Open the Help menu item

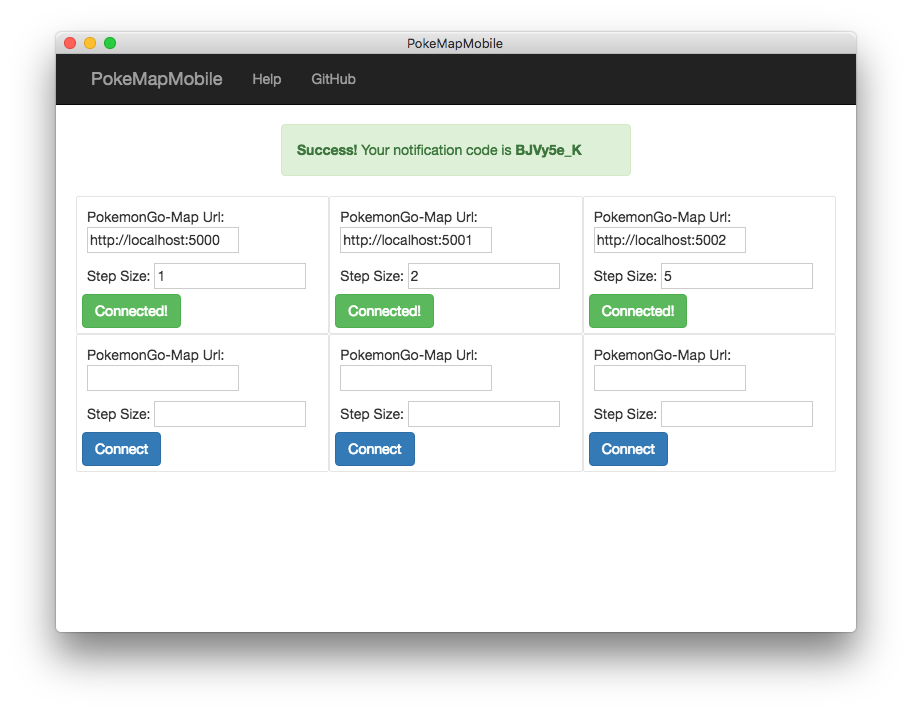point(266,79)
